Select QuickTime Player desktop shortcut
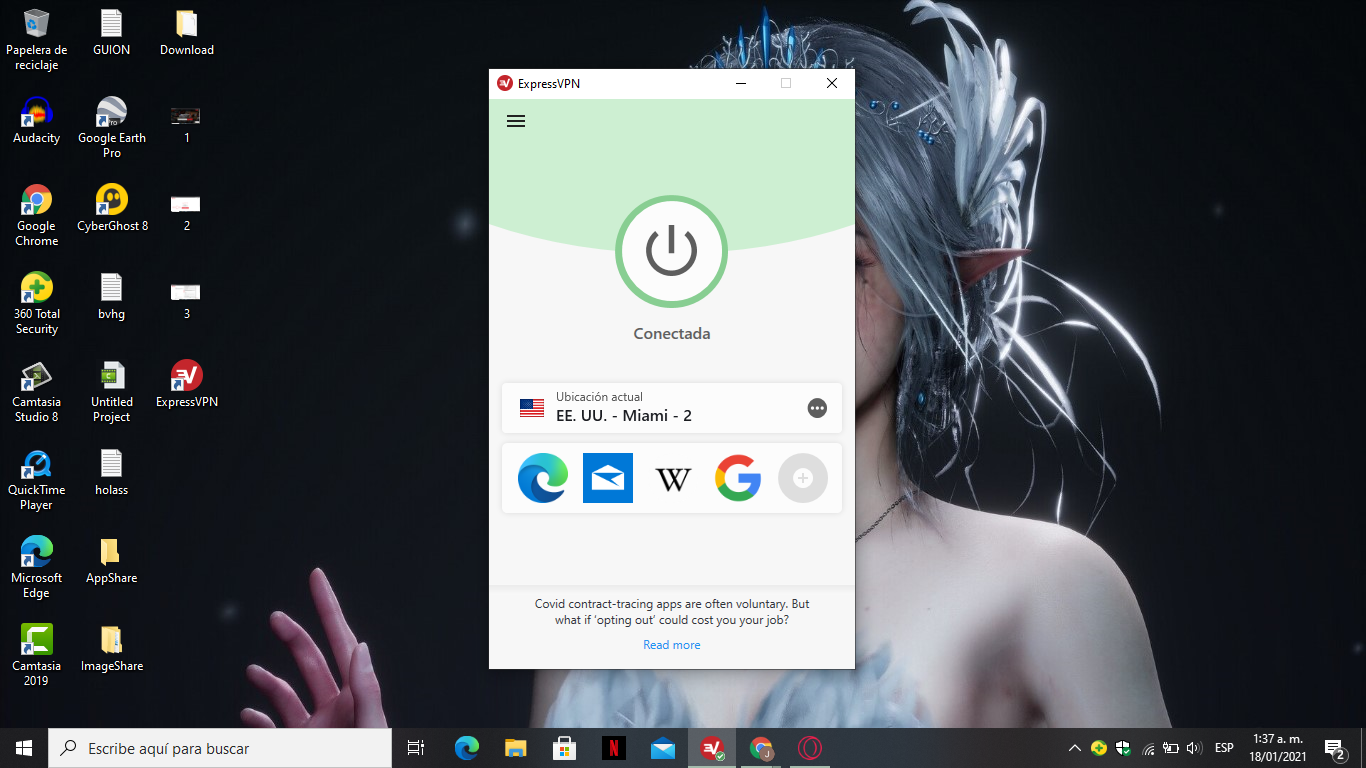 tap(36, 480)
